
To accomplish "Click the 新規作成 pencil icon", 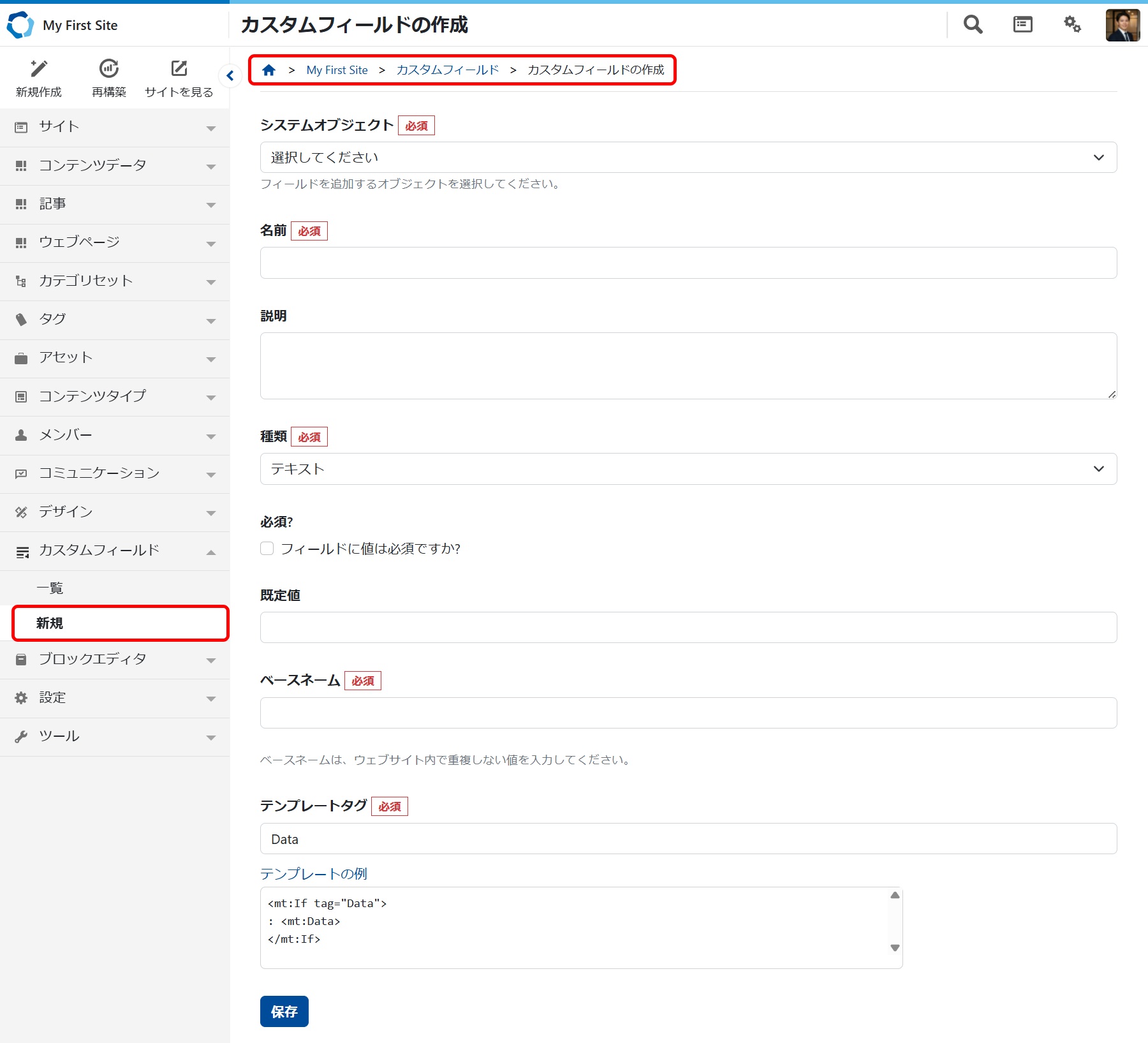I will click(39, 69).
